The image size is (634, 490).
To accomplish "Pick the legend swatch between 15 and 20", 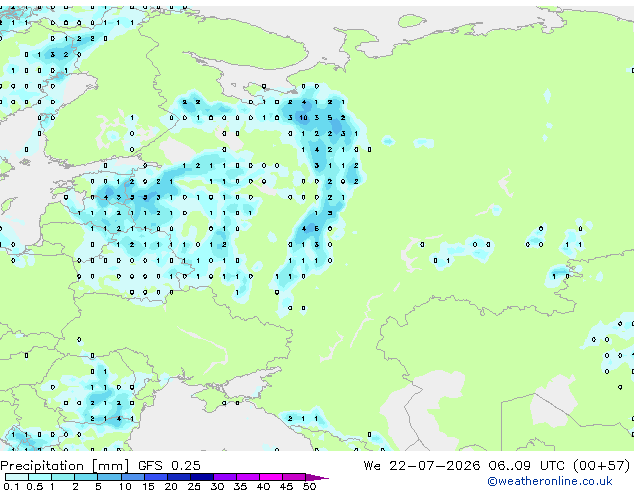I will click(x=155, y=477).
